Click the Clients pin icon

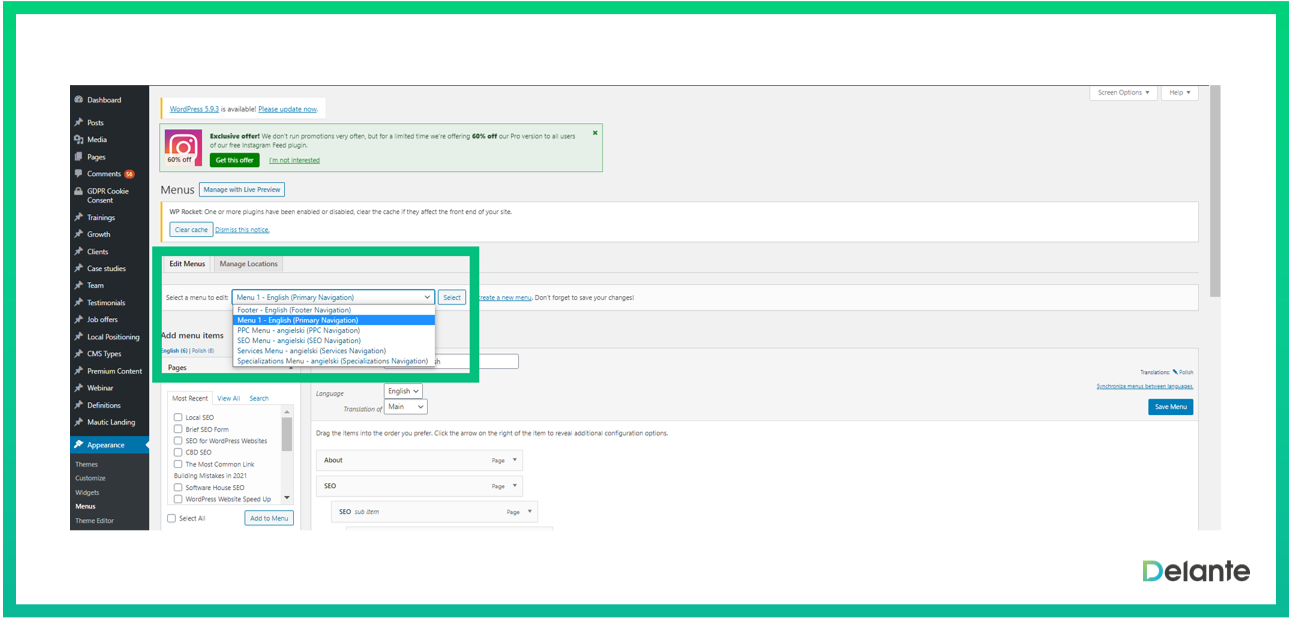[78, 251]
